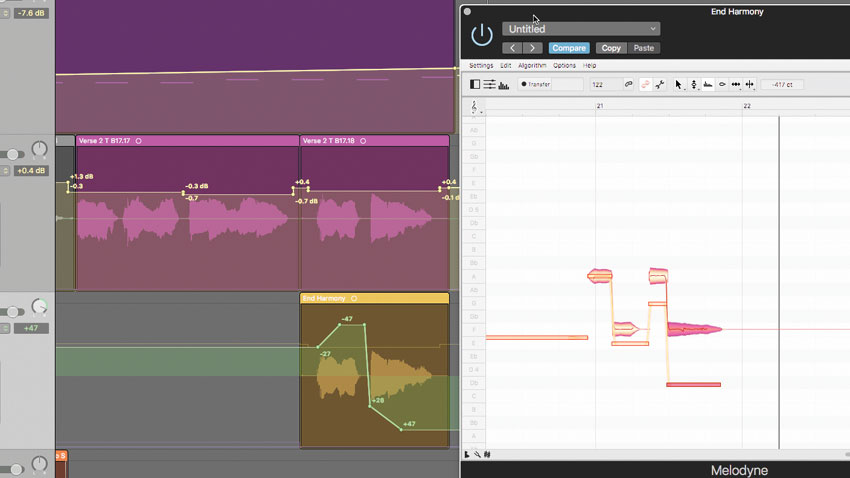
Task: Open stepper beside the -7.6 dB value
Action: coord(5,12)
